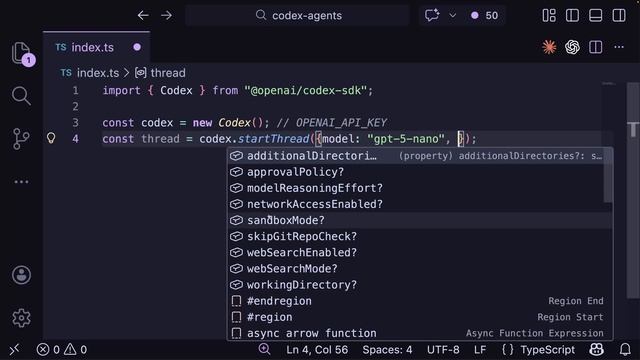Select webSearchEnabled? suggestion

(420, 253)
